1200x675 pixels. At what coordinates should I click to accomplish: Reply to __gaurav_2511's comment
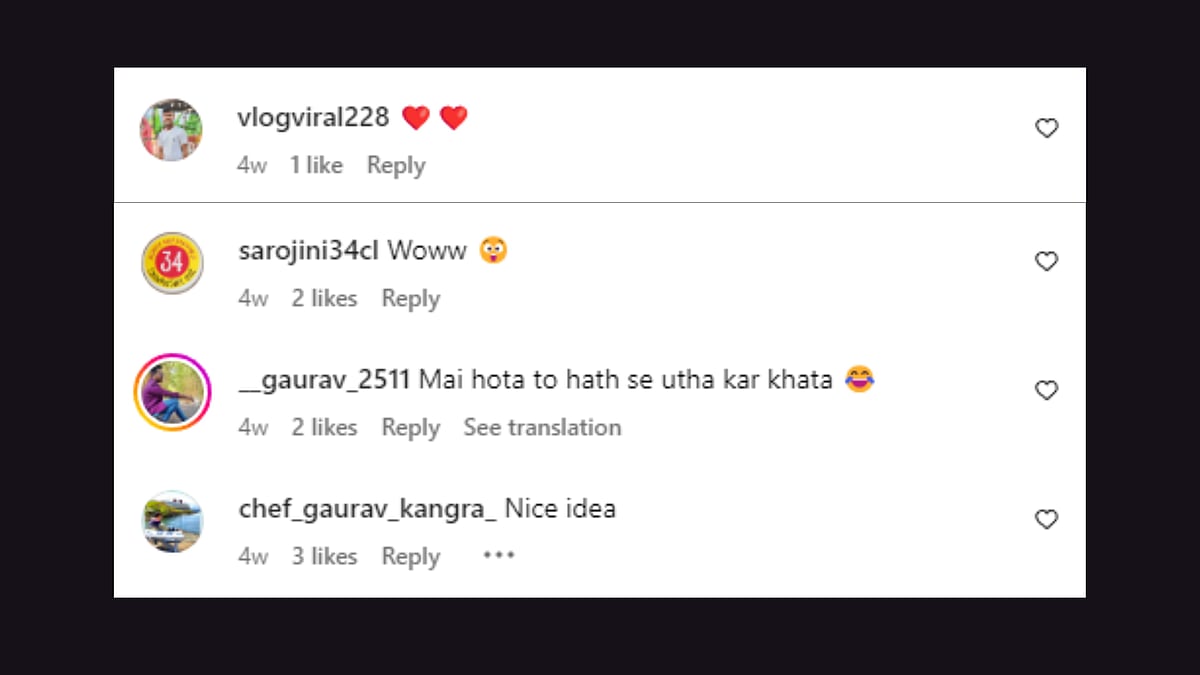(411, 428)
